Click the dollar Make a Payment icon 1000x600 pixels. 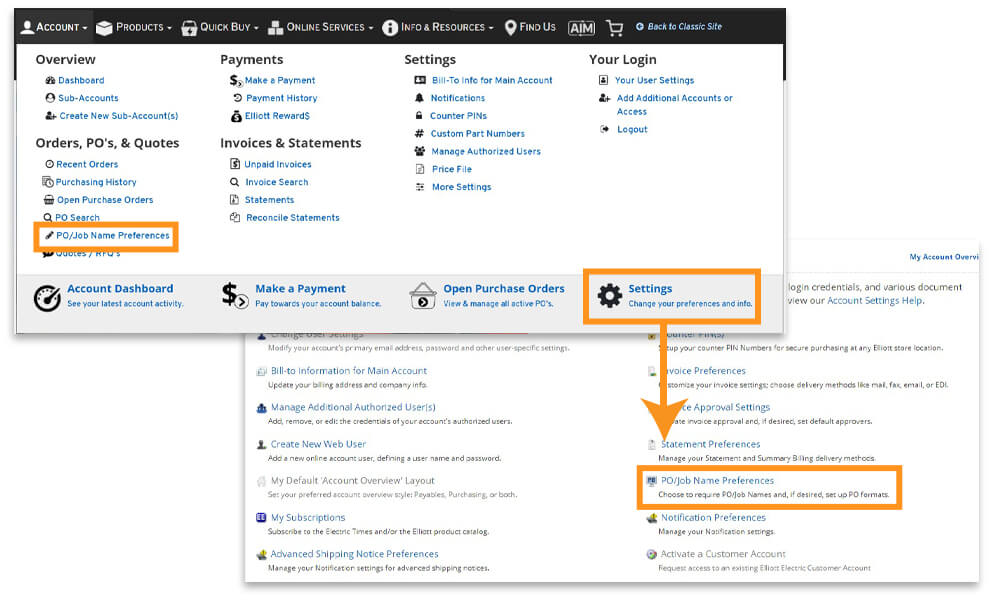coord(235,296)
